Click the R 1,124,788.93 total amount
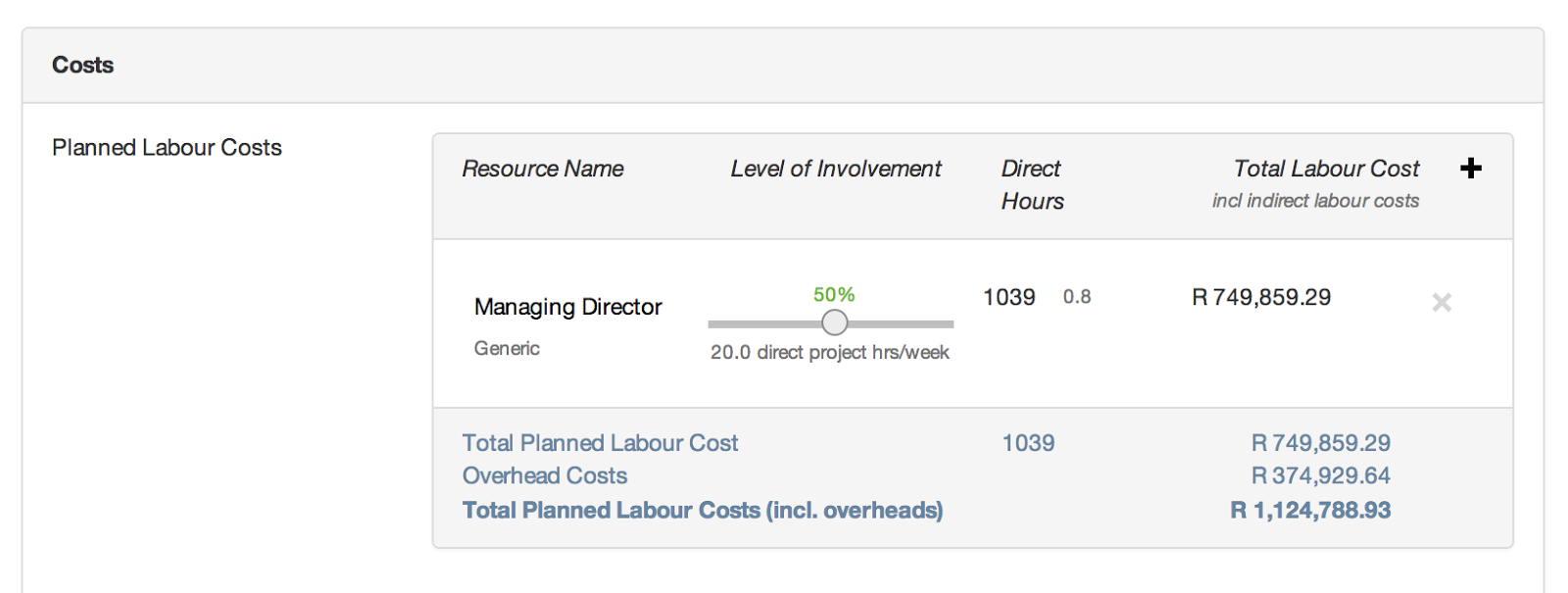Screen dimensions: 1568x593 (1309, 510)
